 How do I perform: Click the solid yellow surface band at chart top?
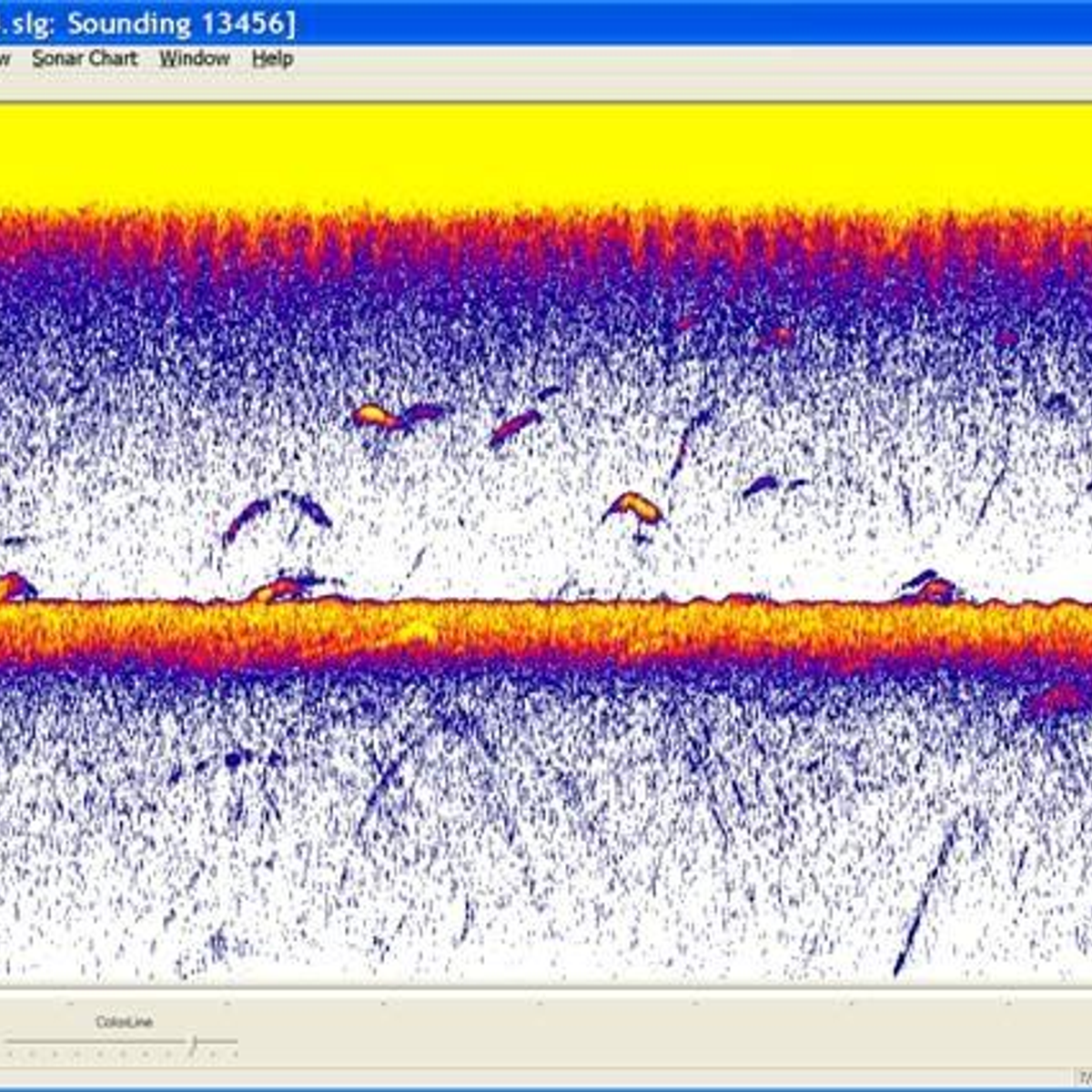pos(546,155)
